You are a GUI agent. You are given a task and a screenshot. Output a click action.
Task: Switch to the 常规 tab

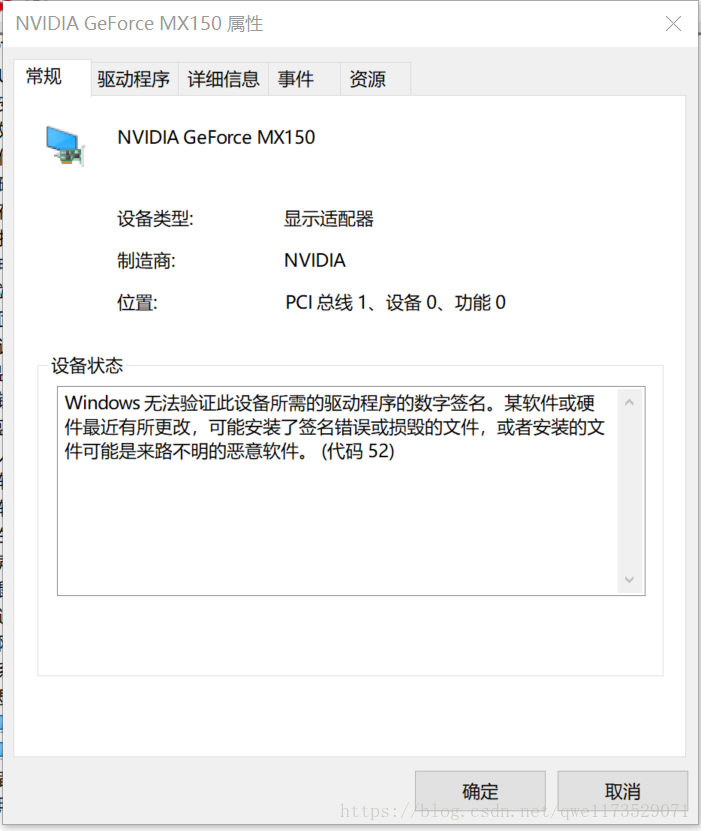[52, 77]
